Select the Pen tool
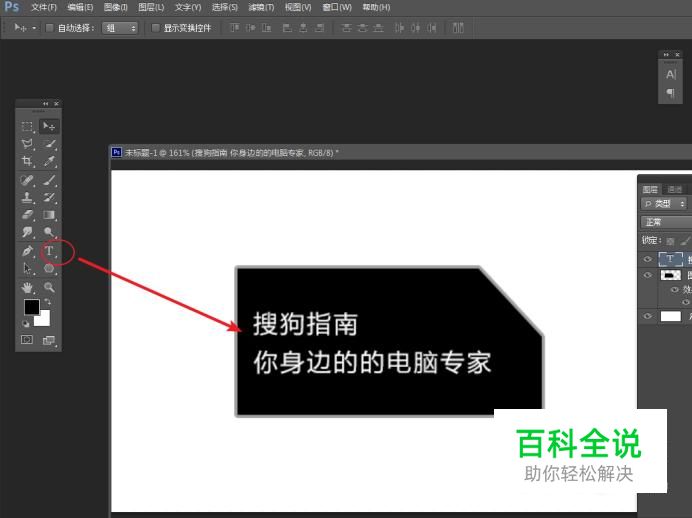Image resolution: width=692 pixels, height=518 pixels. [27, 251]
